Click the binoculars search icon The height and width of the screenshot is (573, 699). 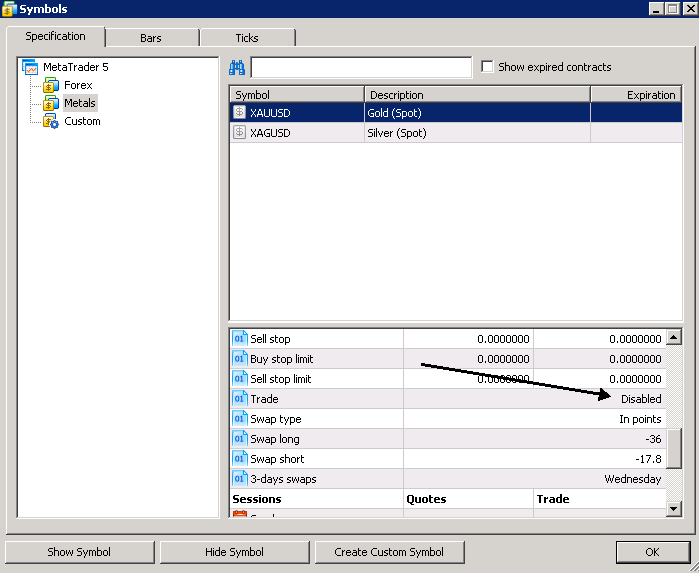[x=237, y=67]
